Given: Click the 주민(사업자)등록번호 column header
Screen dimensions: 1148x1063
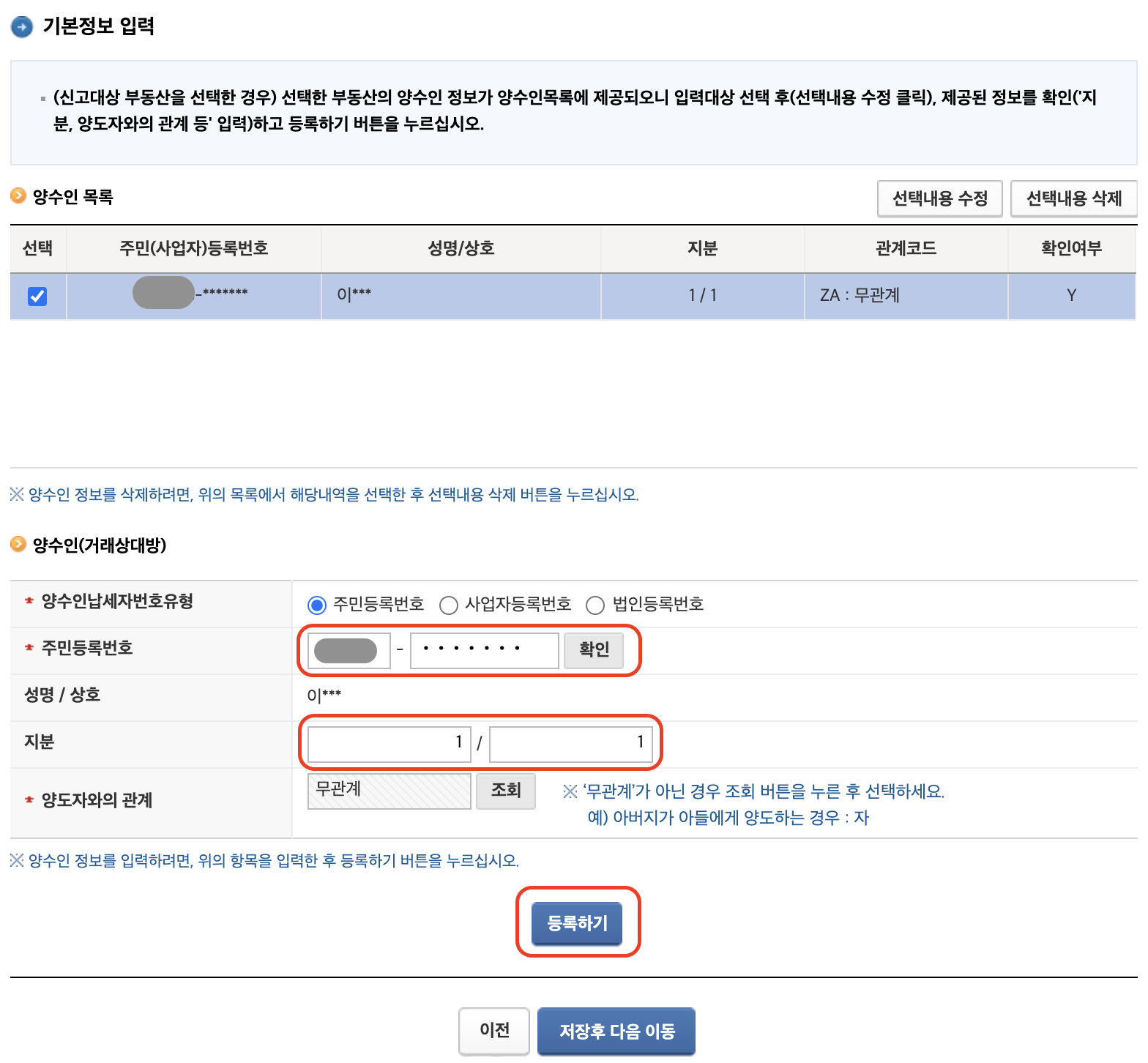Looking at the screenshot, I should [x=194, y=249].
